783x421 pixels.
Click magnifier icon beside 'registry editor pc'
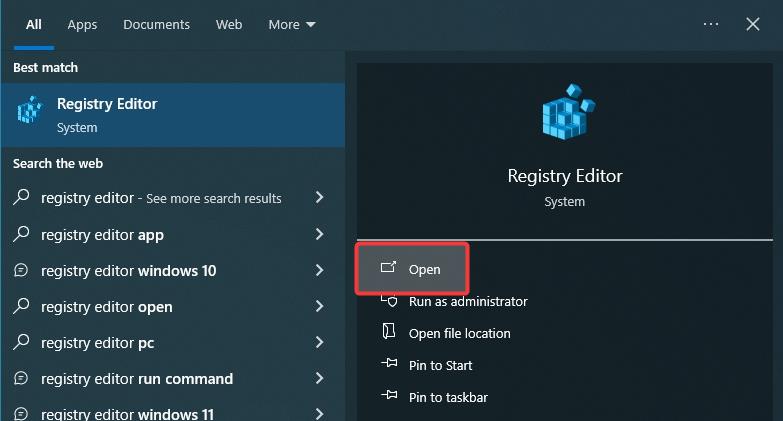[x=21, y=342]
